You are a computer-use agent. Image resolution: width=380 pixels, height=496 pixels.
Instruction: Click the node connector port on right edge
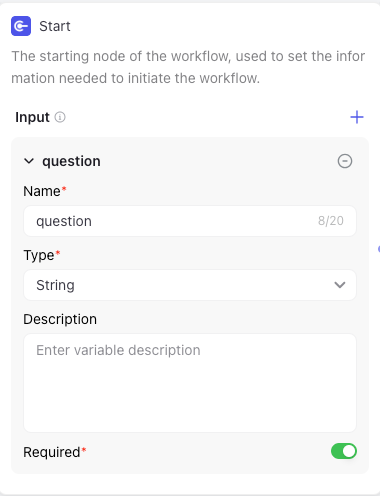tap(379, 249)
